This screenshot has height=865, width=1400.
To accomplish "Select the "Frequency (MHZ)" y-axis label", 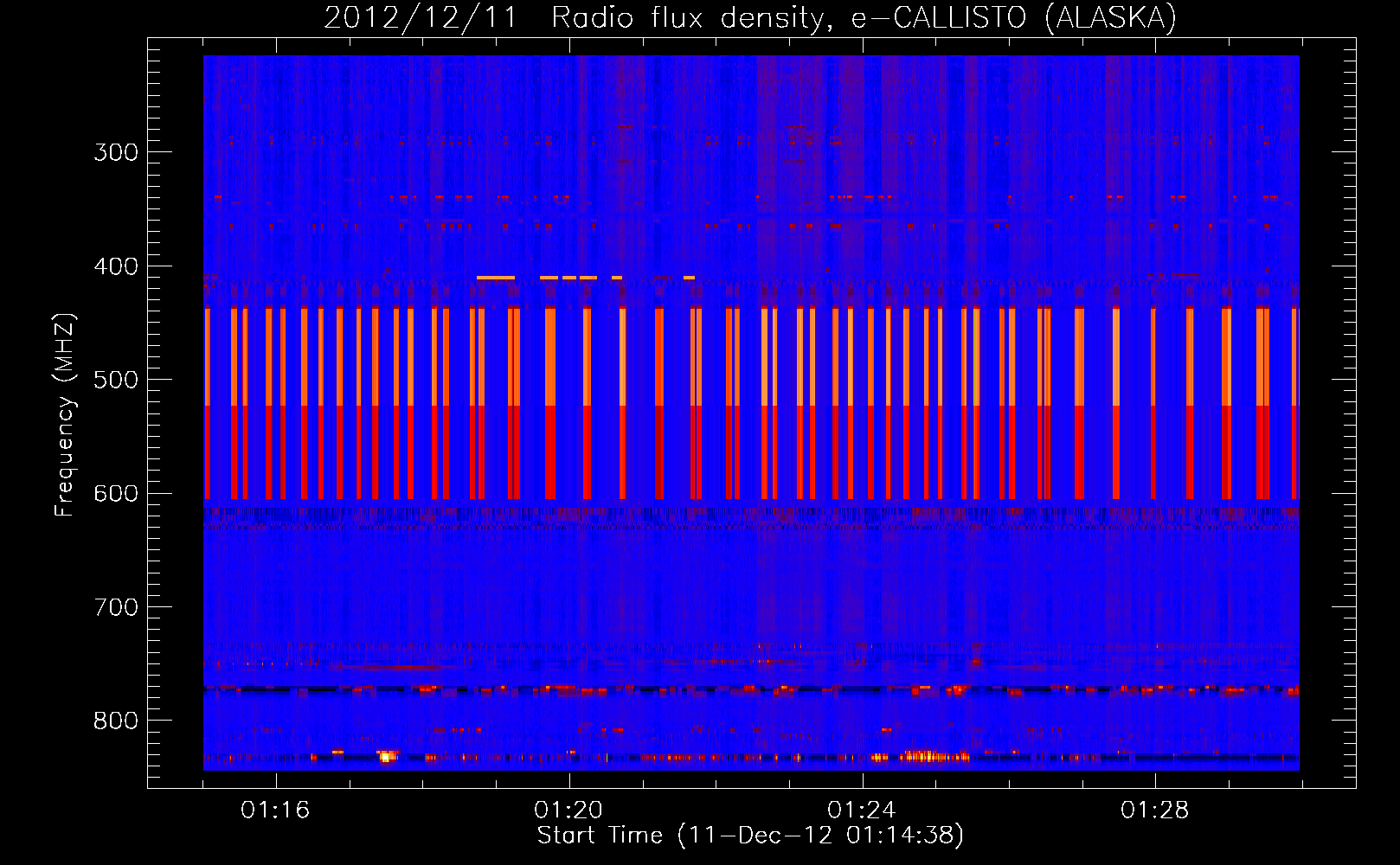I will pos(65,415).
